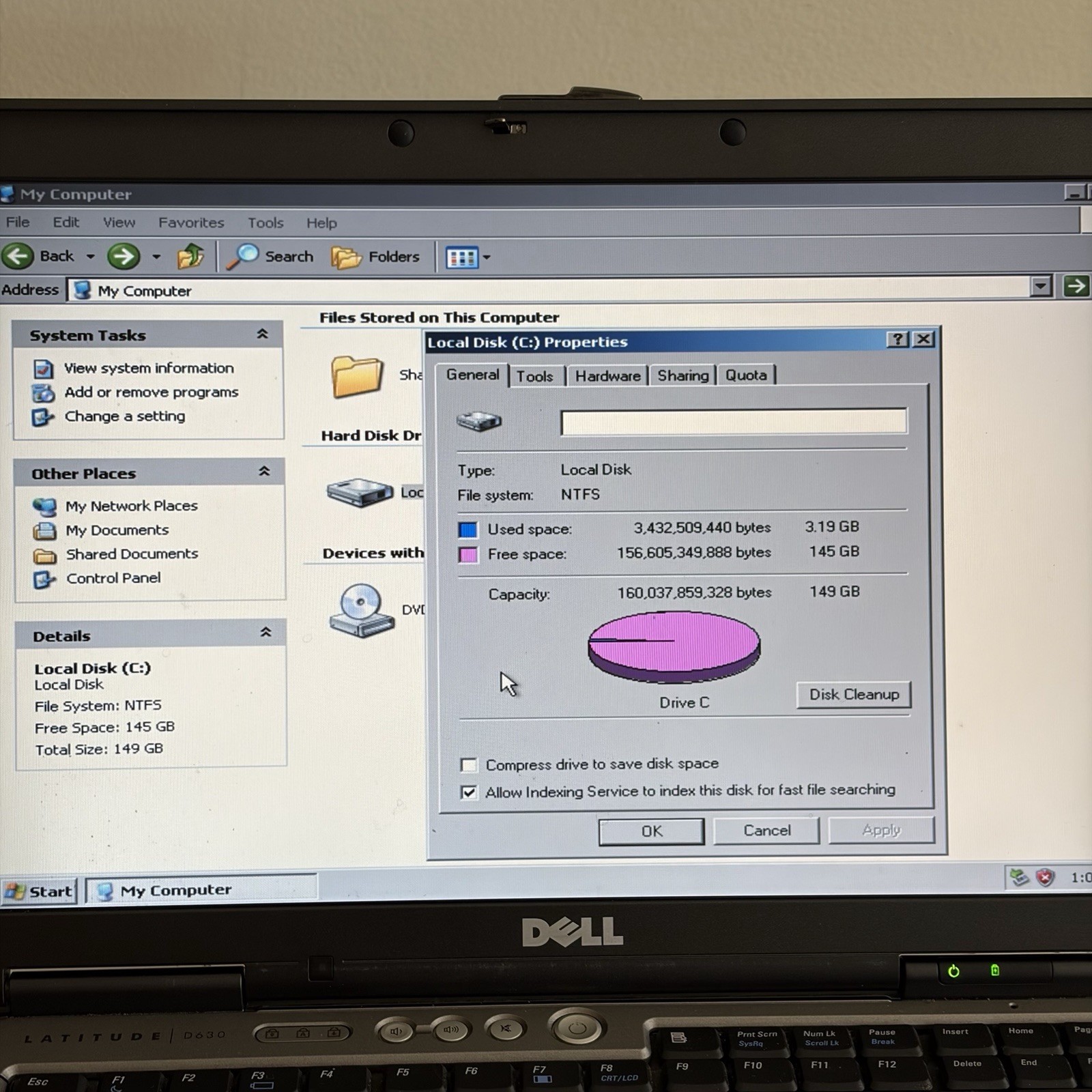Select the Shared Documents folder icon in file list
Viewport: 1092px width, 1092px height.
356,375
